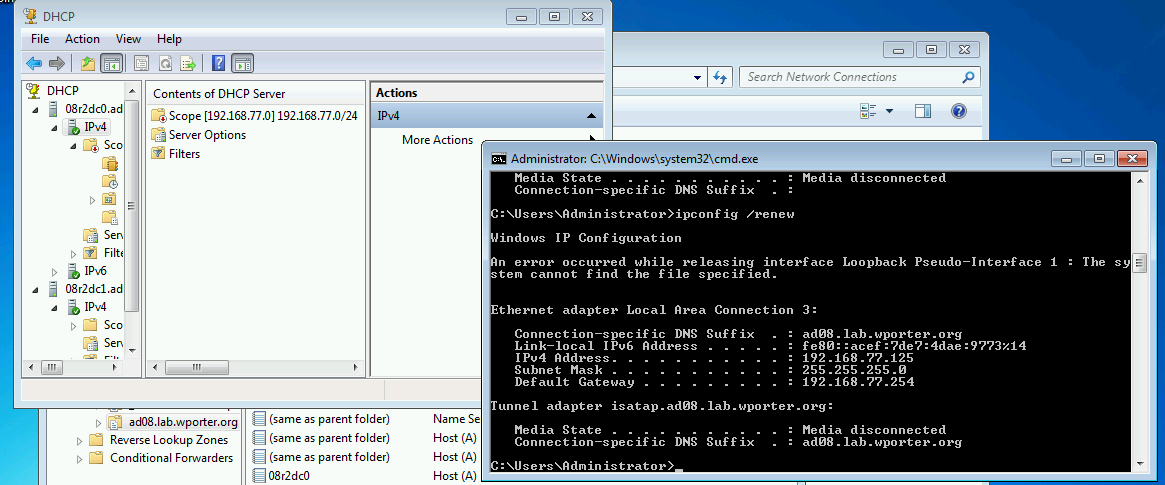This screenshot has width=1165, height=485.
Task: Click the cmd.exe title bar icon
Action: tap(499, 158)
